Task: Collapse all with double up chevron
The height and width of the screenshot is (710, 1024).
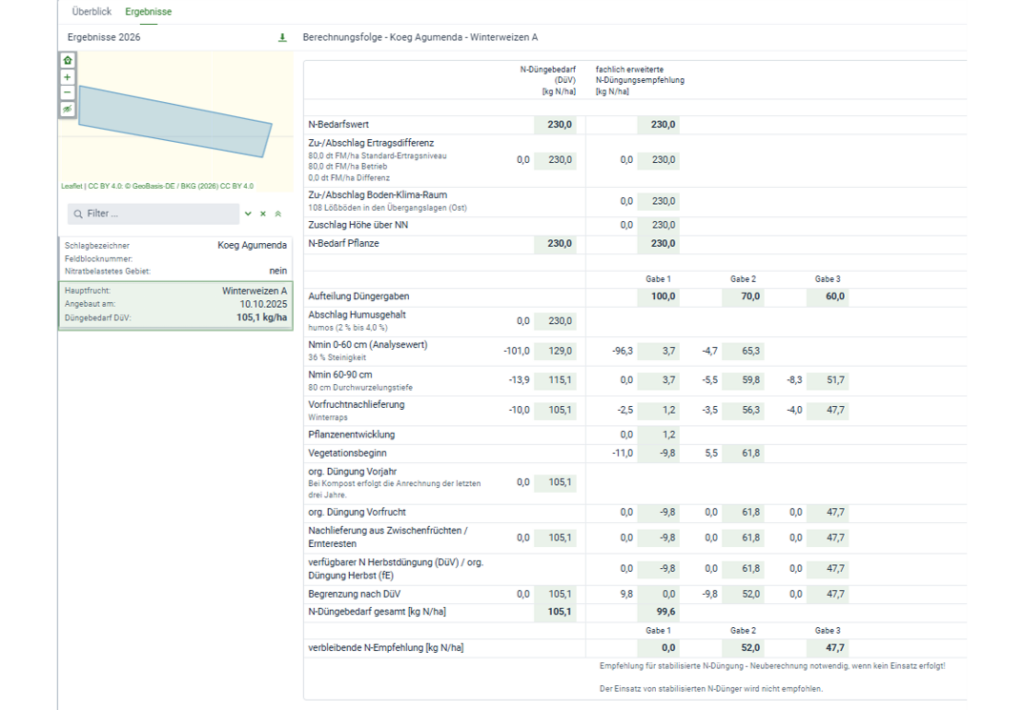Action: (278, 214)
